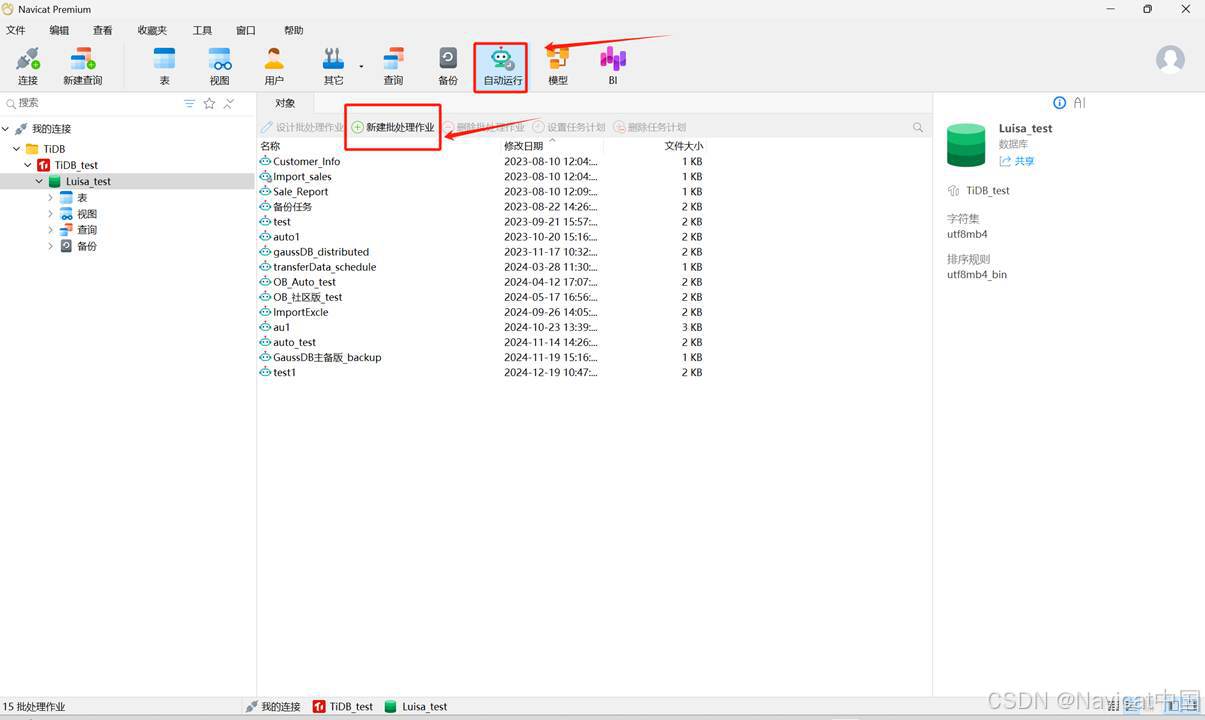
Task: Click TiDB_test in the status bar
Action: 343,706
